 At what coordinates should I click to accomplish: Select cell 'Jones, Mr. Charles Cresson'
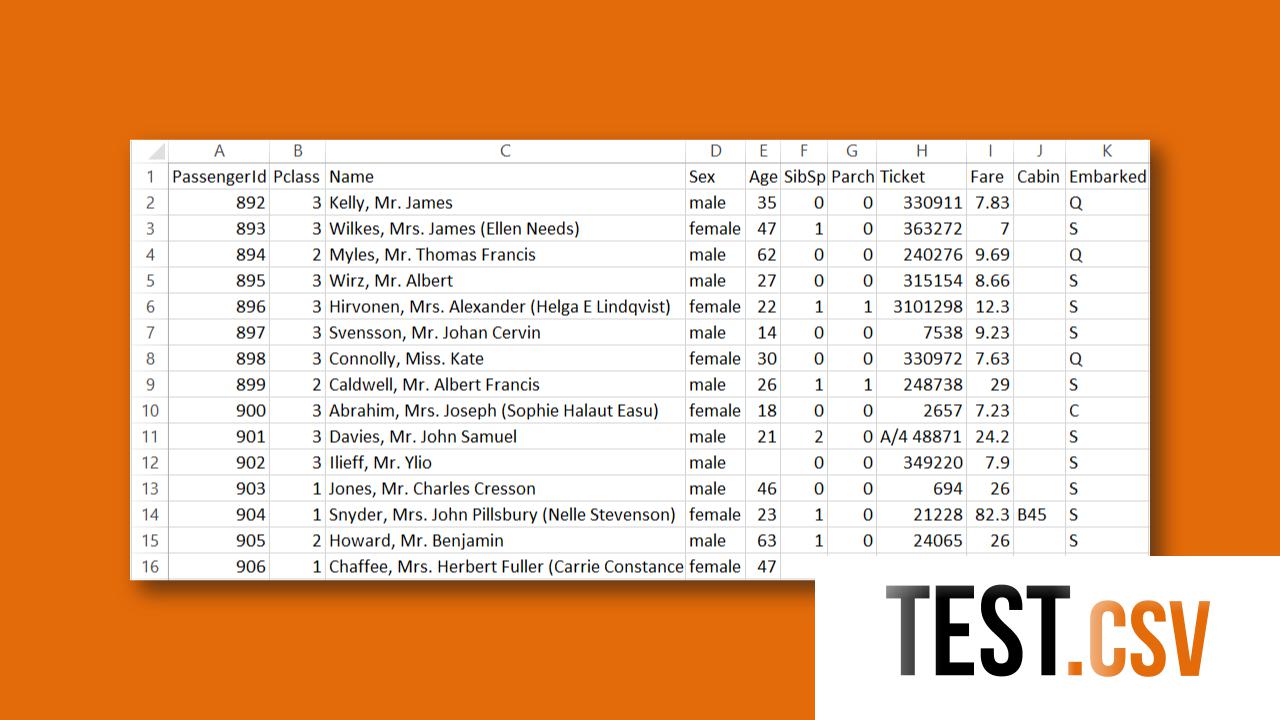[505, 488]
